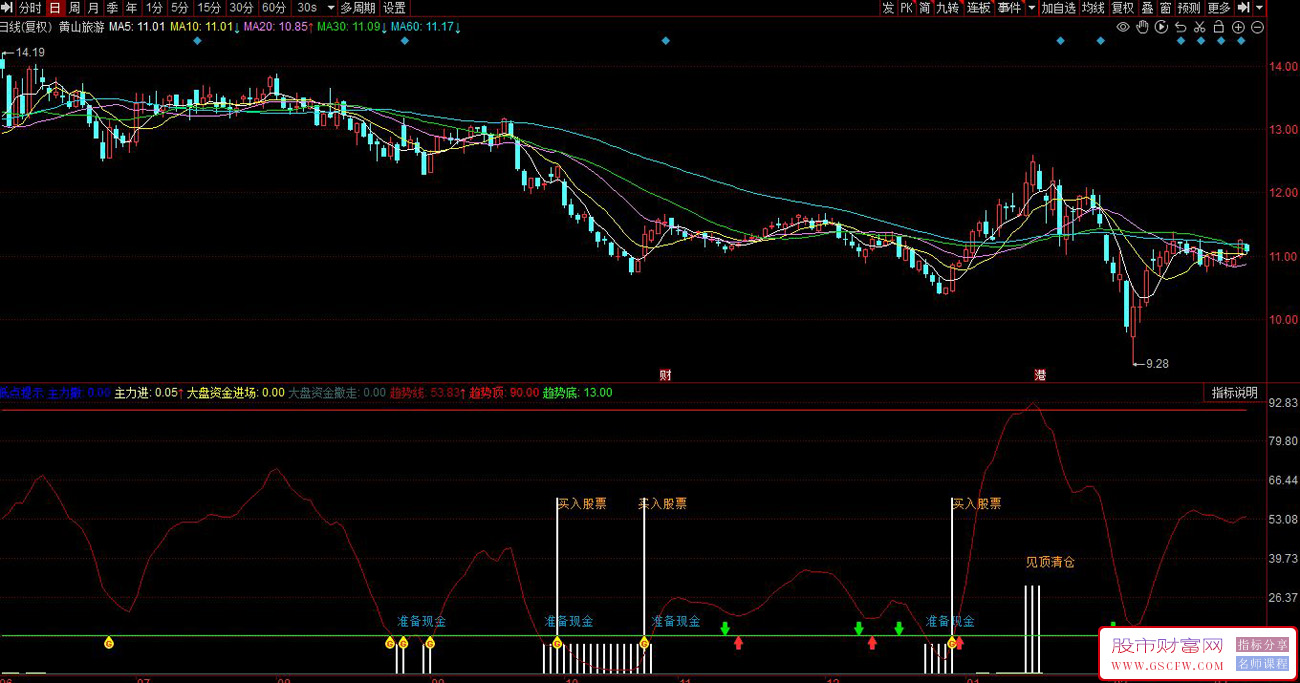1300x683 pixels.
Task: Click the 发 button
Action: (x=888, y=8)
